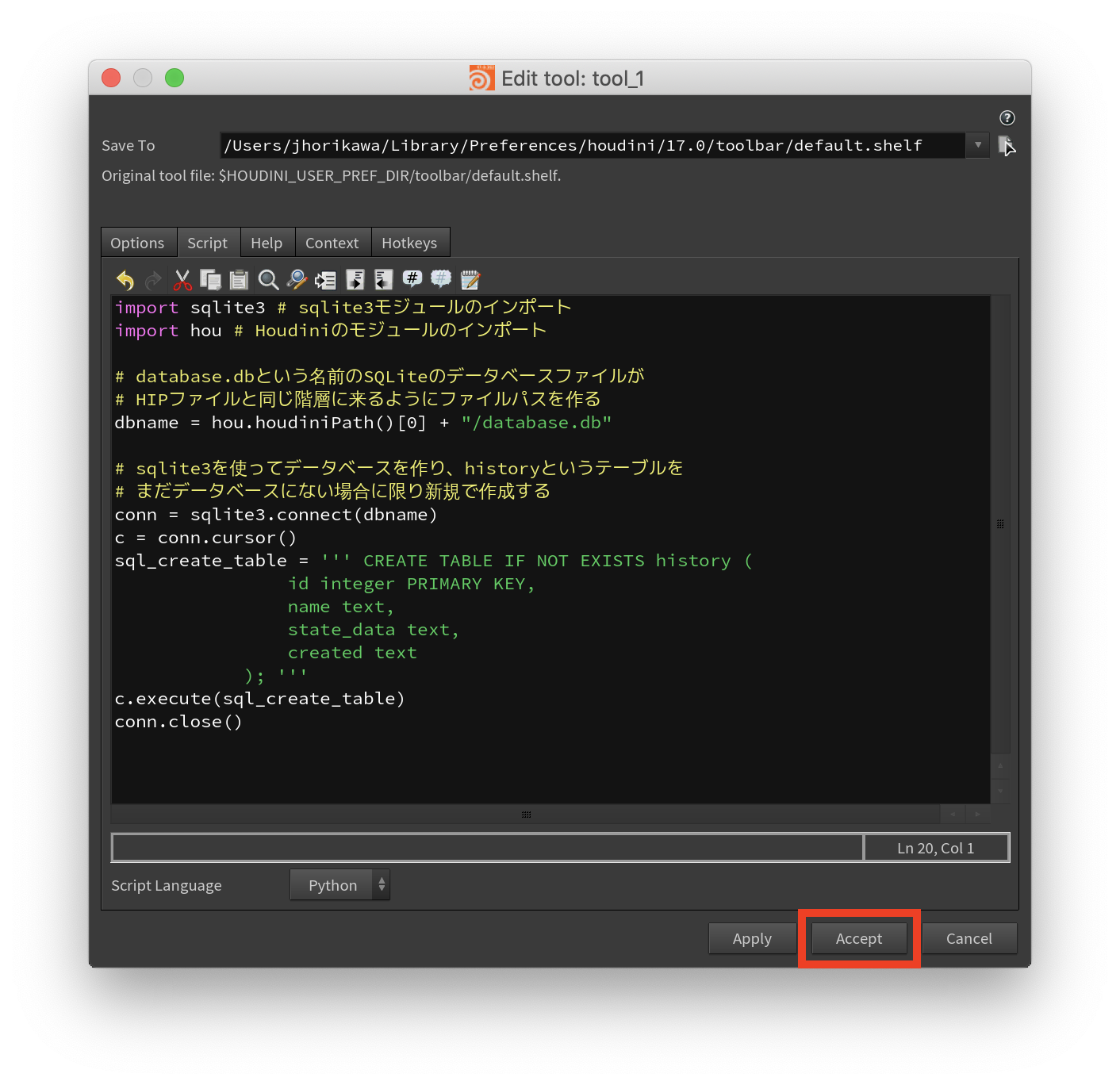Click the 'conn = sqlite3.connect(dbname)' line
The height and width of the screenshot is (1085, 1120).
point(276,514)
